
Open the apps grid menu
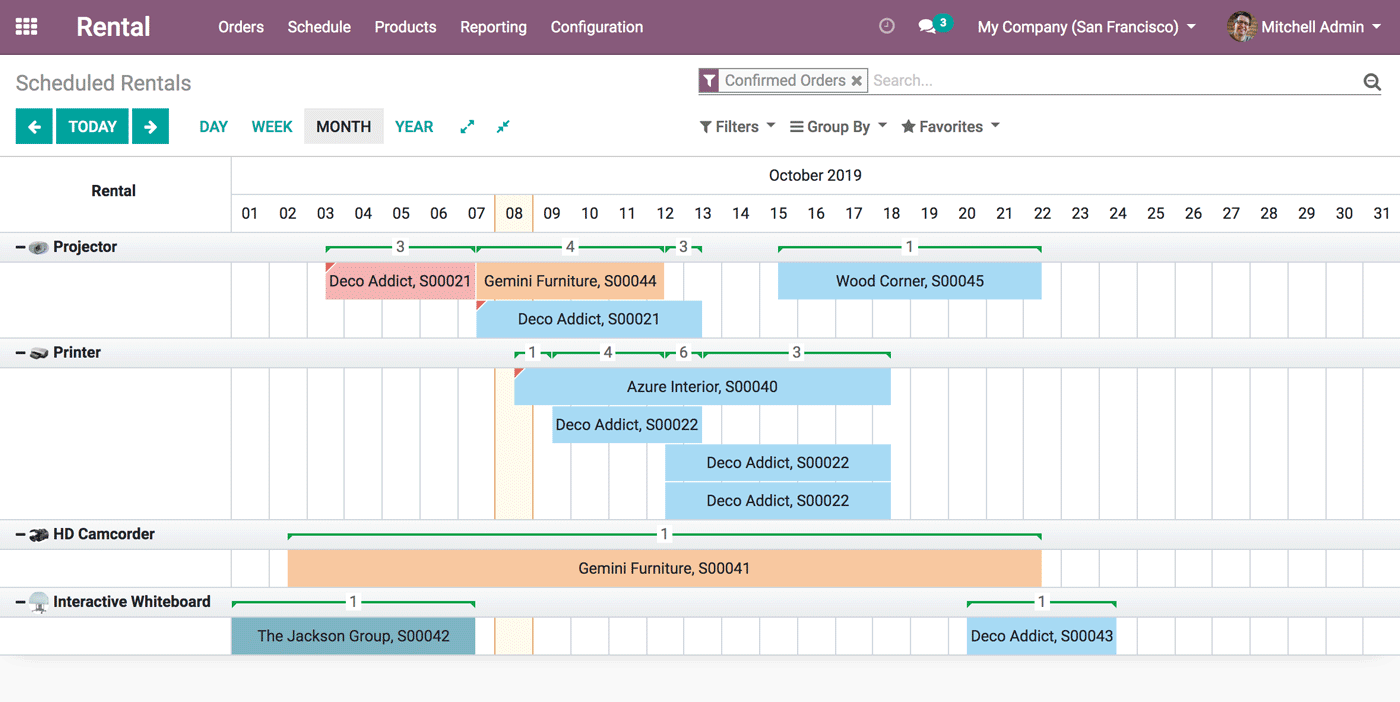pos(27,27)
